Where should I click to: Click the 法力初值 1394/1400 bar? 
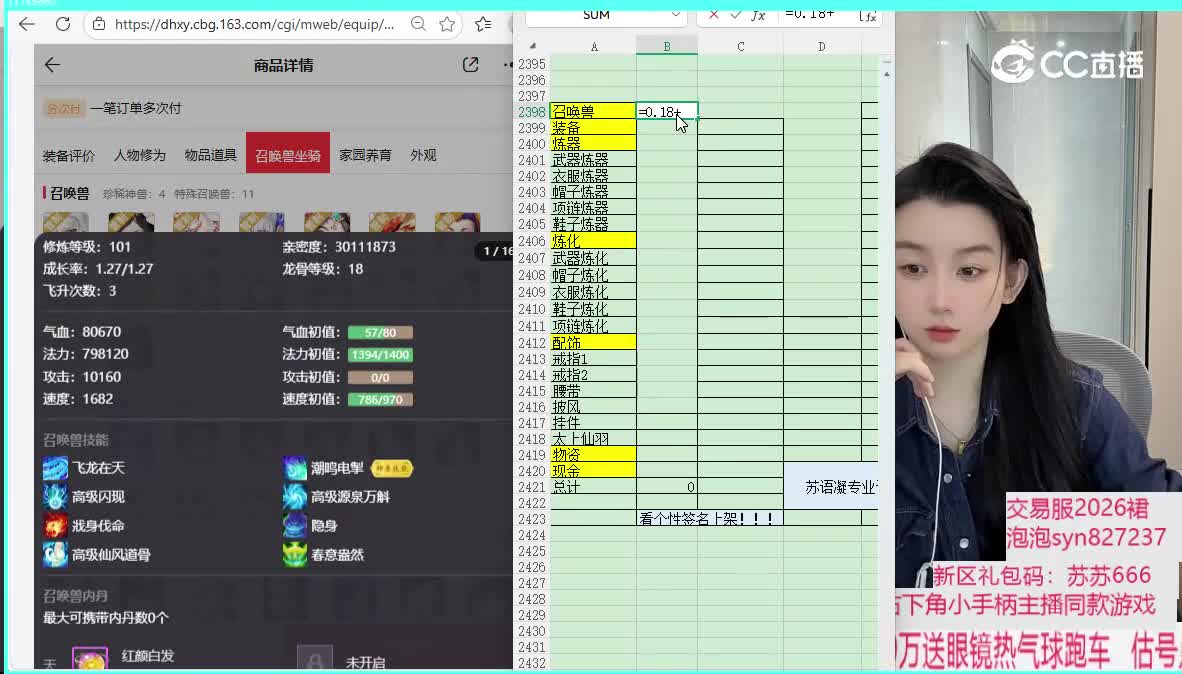point(380,354)
